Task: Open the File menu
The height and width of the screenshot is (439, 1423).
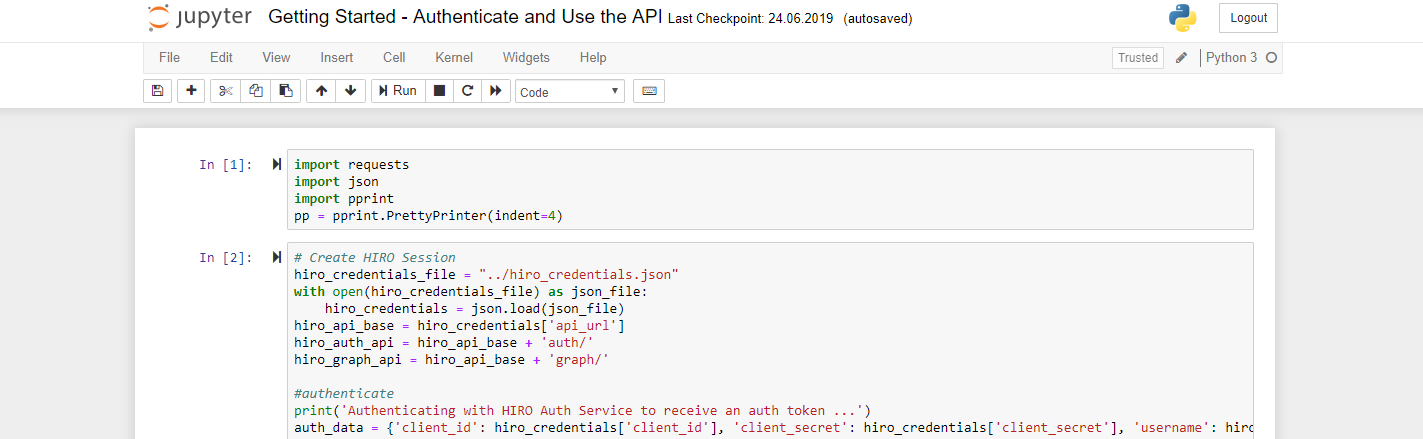Action: (169, 58)
